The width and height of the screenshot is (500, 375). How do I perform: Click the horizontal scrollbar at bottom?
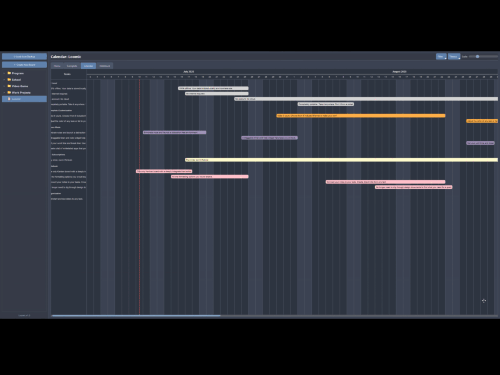coord(136,315)
